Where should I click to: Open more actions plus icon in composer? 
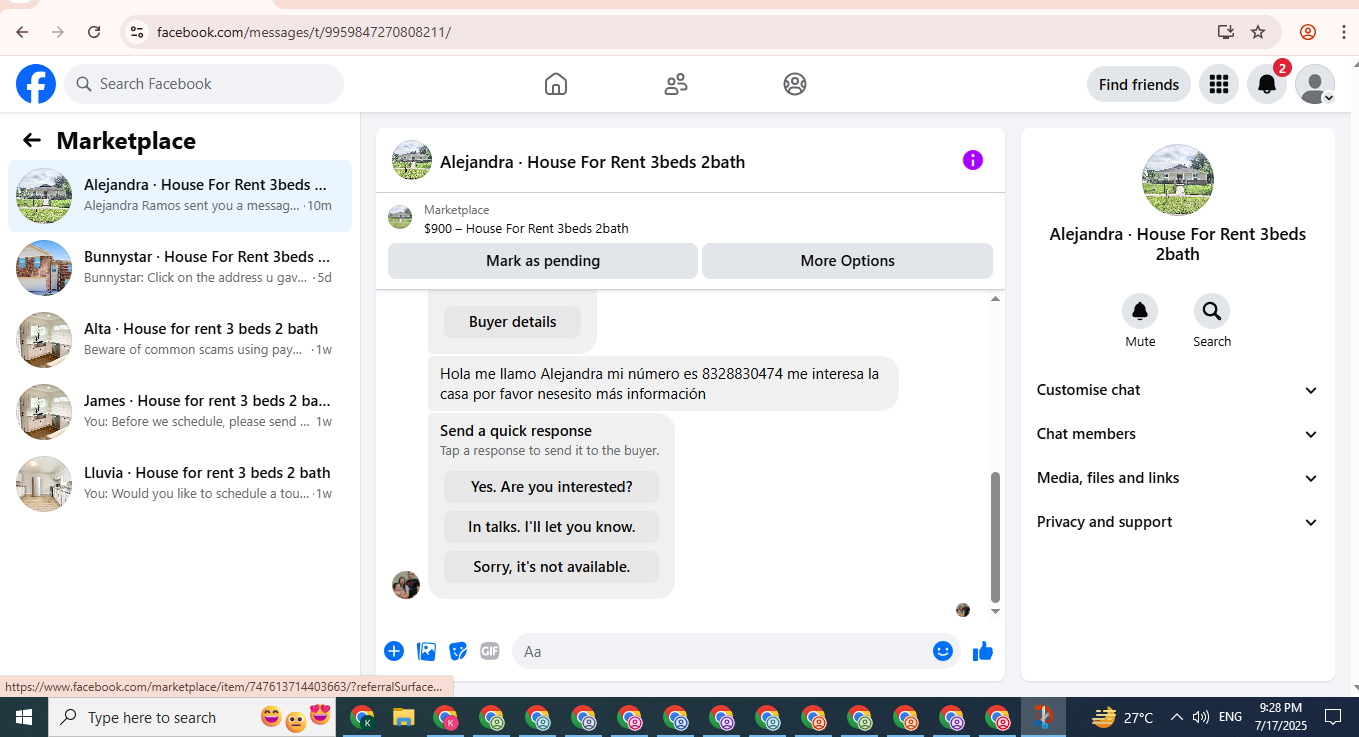(x=394, y=651)
